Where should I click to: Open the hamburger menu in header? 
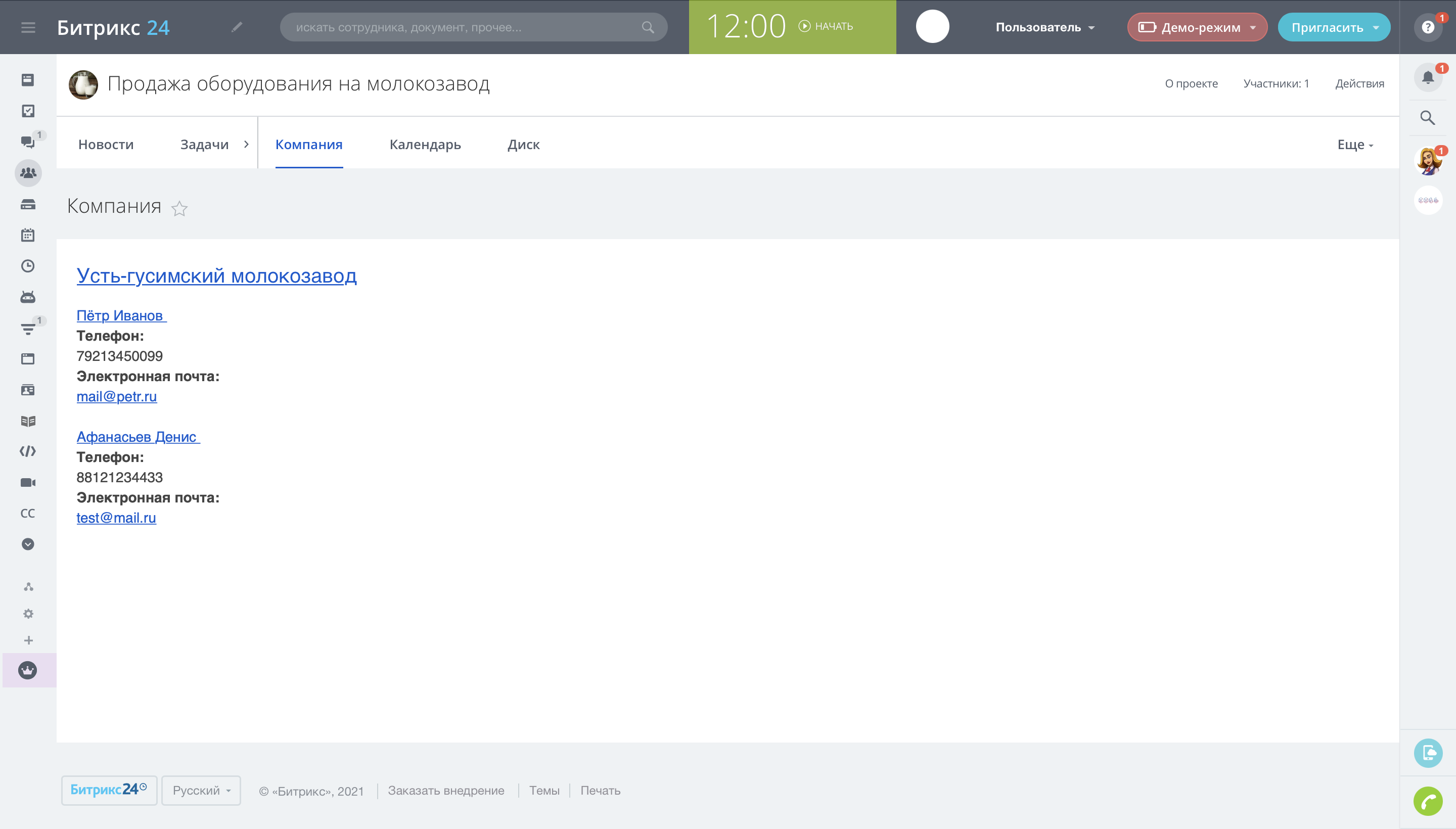(x=28, y=27)
